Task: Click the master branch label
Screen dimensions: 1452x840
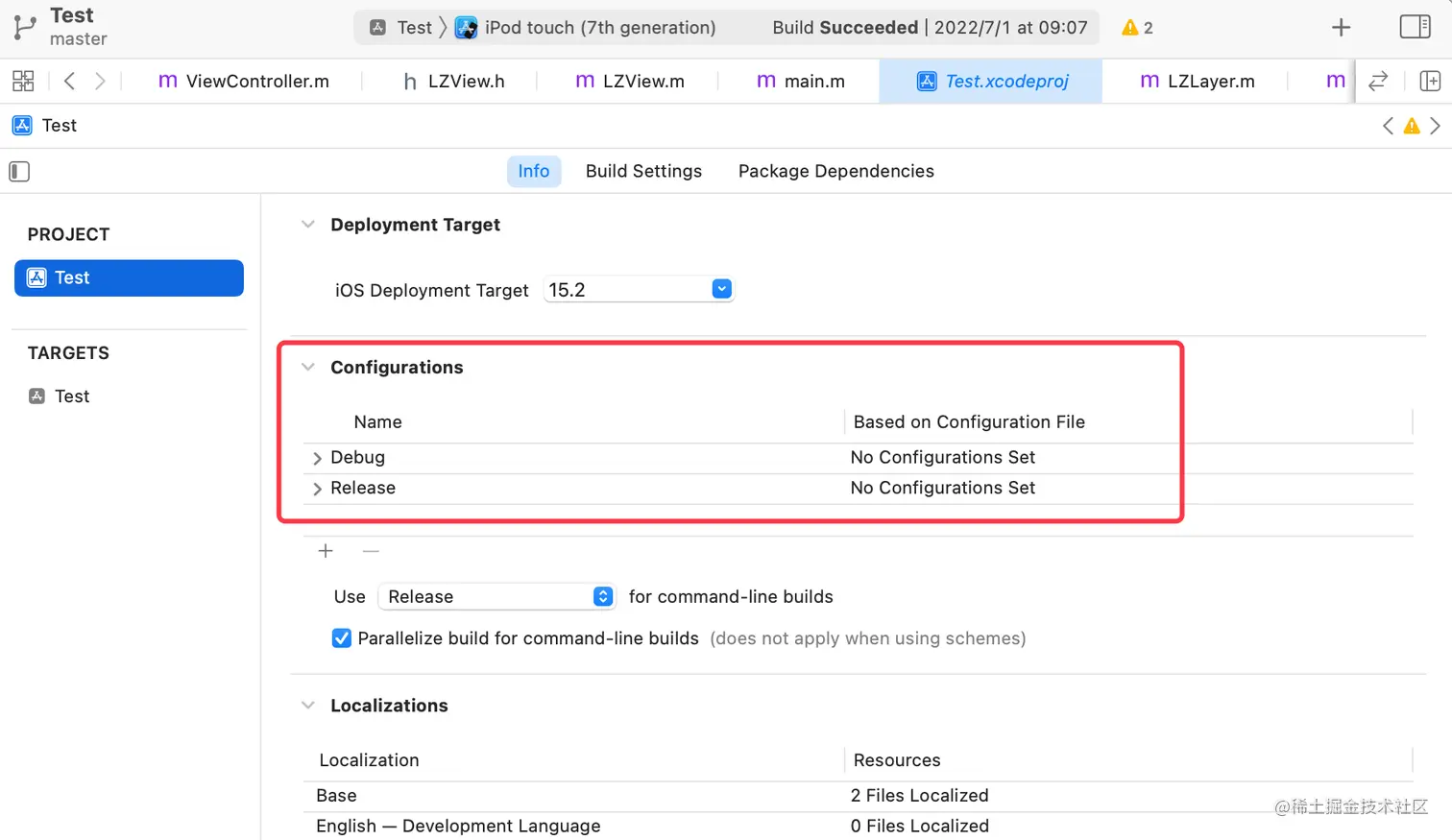Action: click(79, 39)
